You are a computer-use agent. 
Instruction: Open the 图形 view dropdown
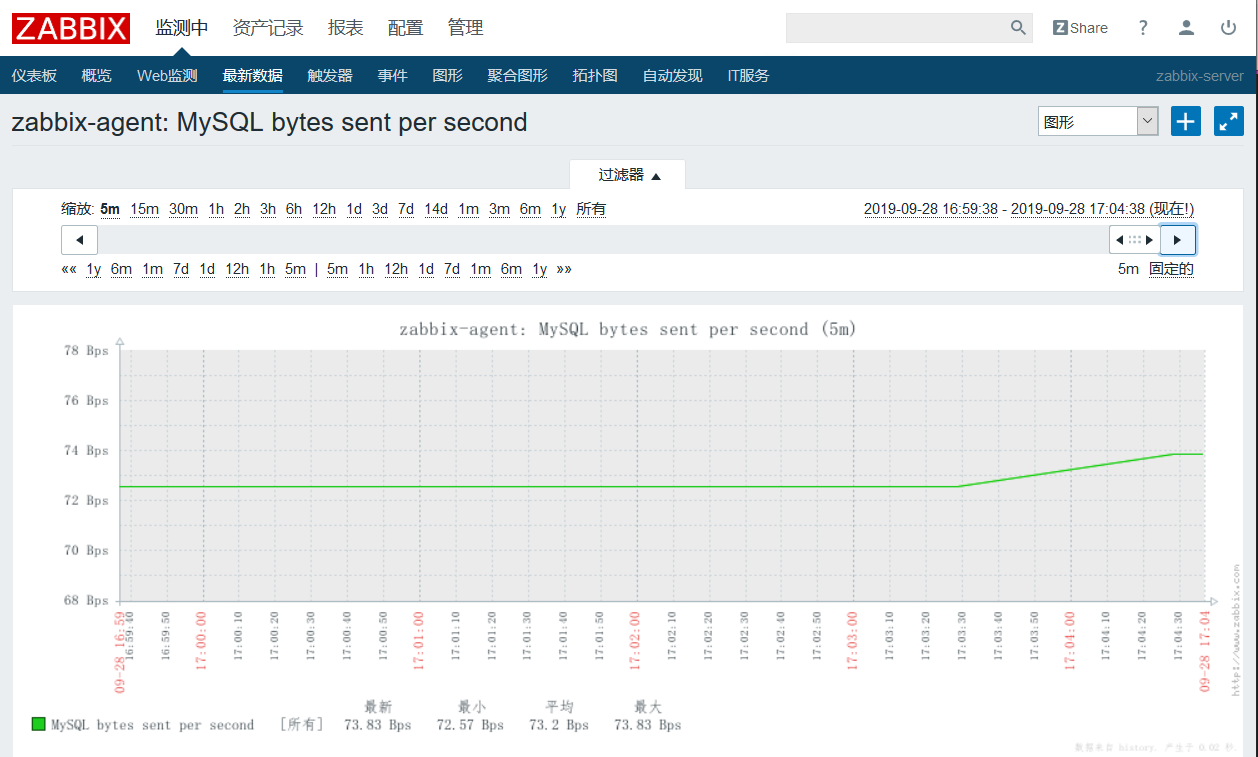(1098, 122)
